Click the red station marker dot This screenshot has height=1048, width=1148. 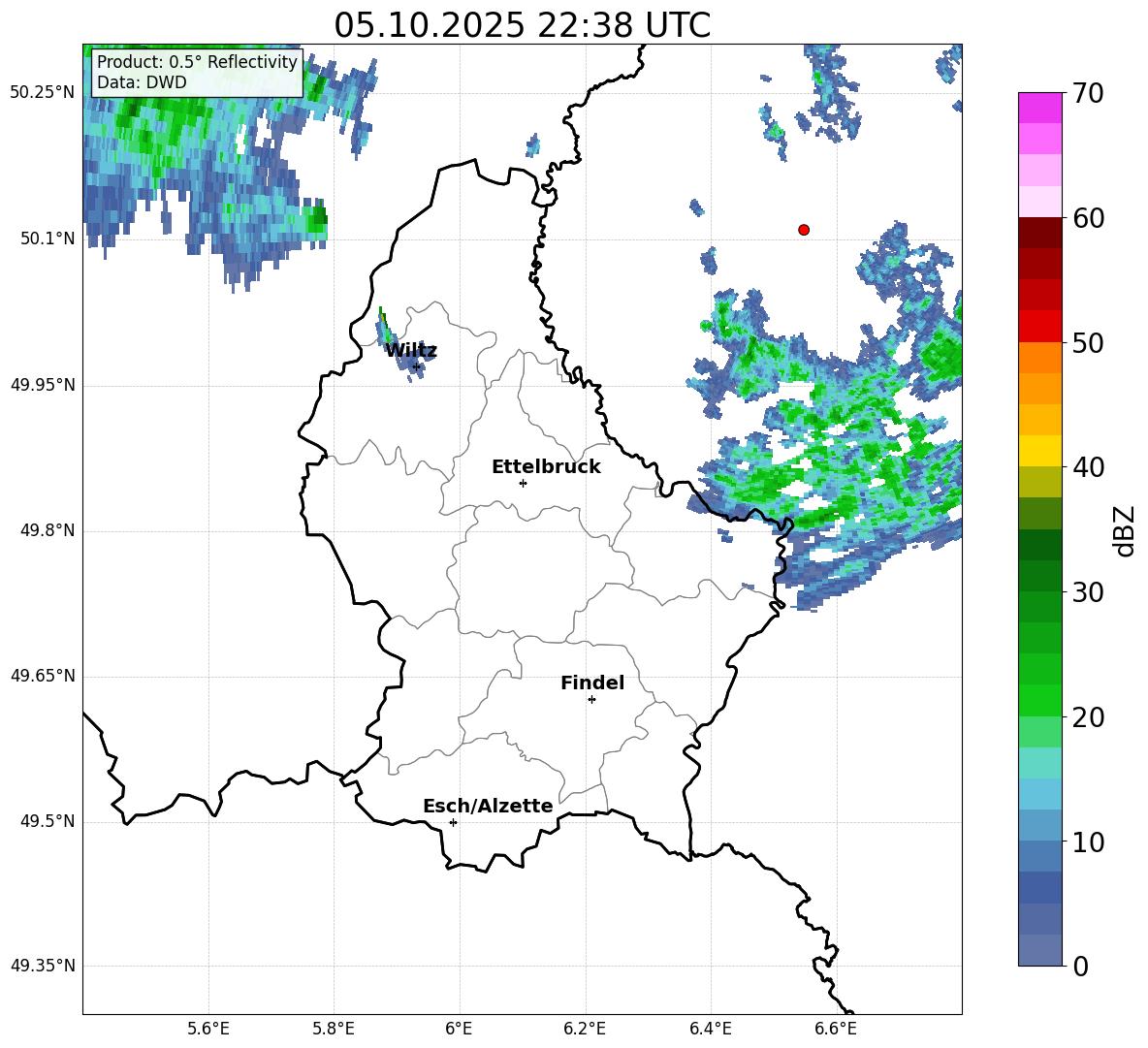[x=803, y=230]
